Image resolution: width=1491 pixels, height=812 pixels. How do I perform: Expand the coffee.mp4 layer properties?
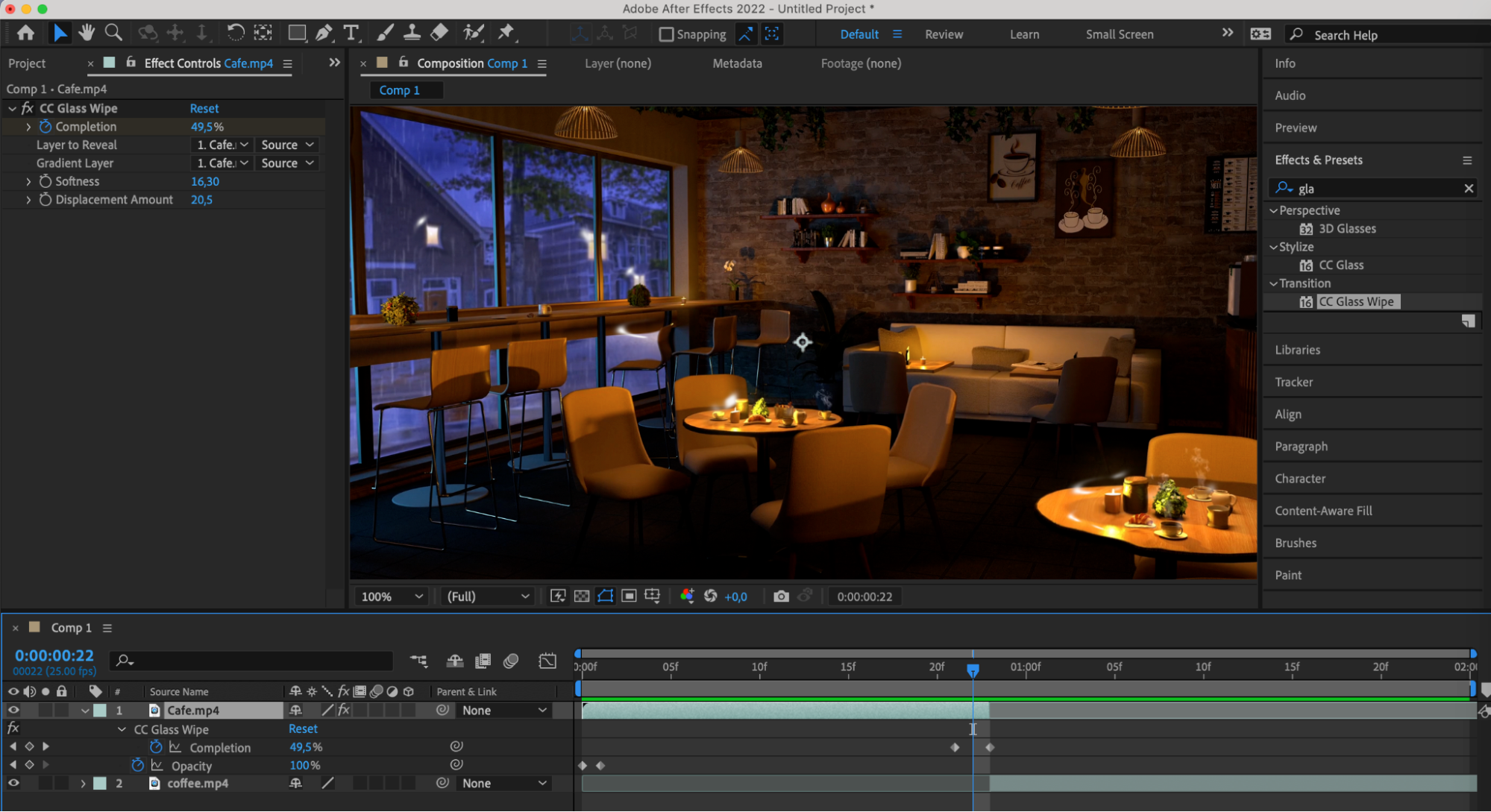(x=83, y=784)
